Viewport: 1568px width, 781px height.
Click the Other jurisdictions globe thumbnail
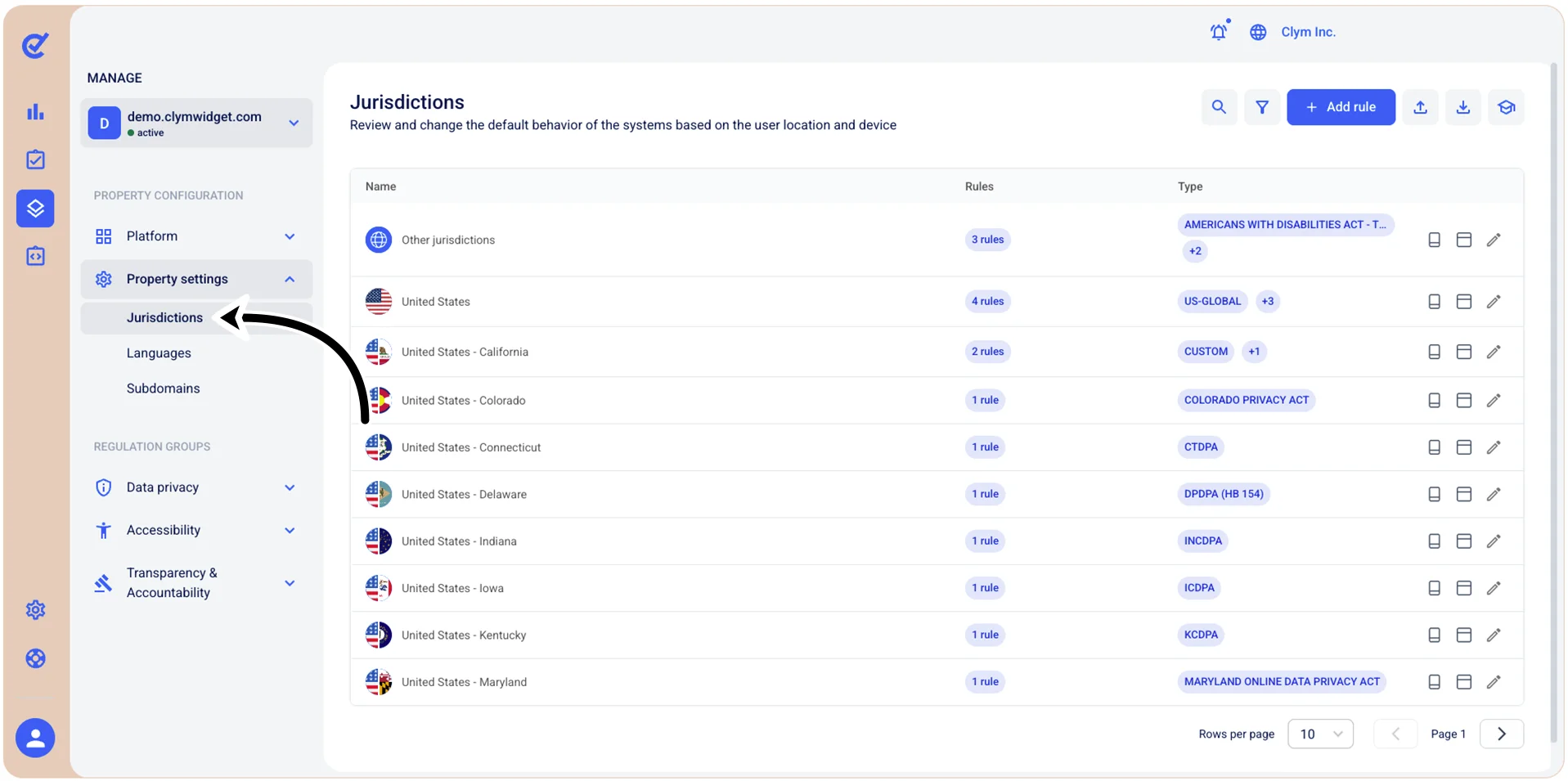[379, 240]
